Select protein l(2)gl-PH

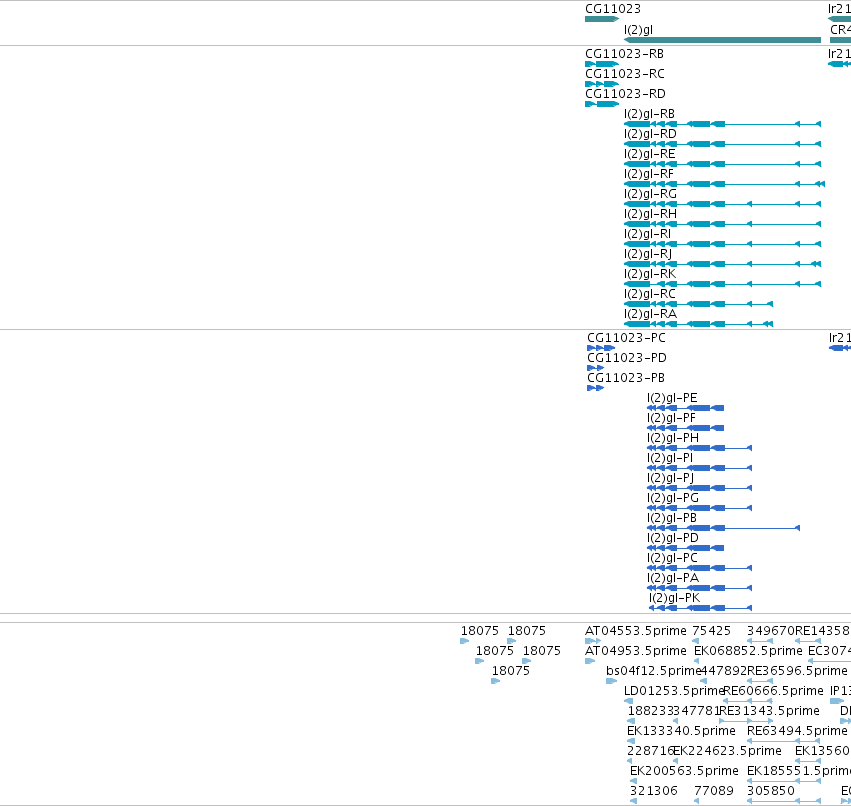click(x=700, y=448)
